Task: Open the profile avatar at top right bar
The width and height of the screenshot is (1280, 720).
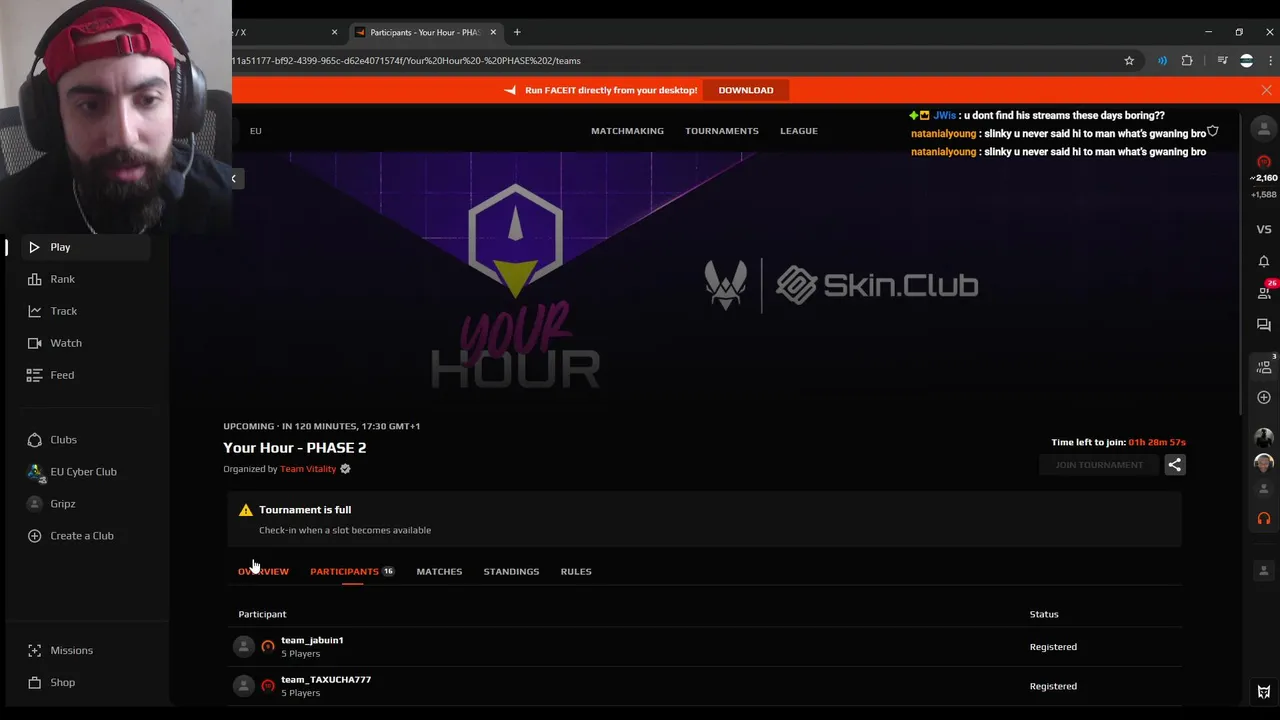Action: click(1264, 129)
